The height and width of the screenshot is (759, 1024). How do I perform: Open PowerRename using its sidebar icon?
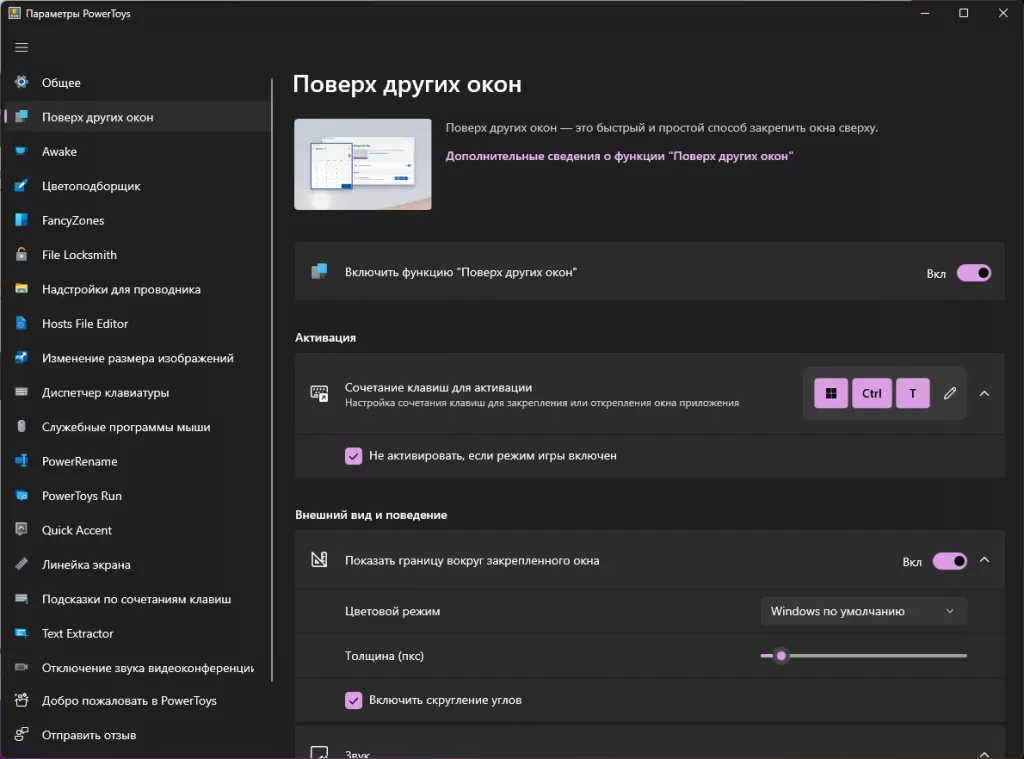tap(21, 462)
